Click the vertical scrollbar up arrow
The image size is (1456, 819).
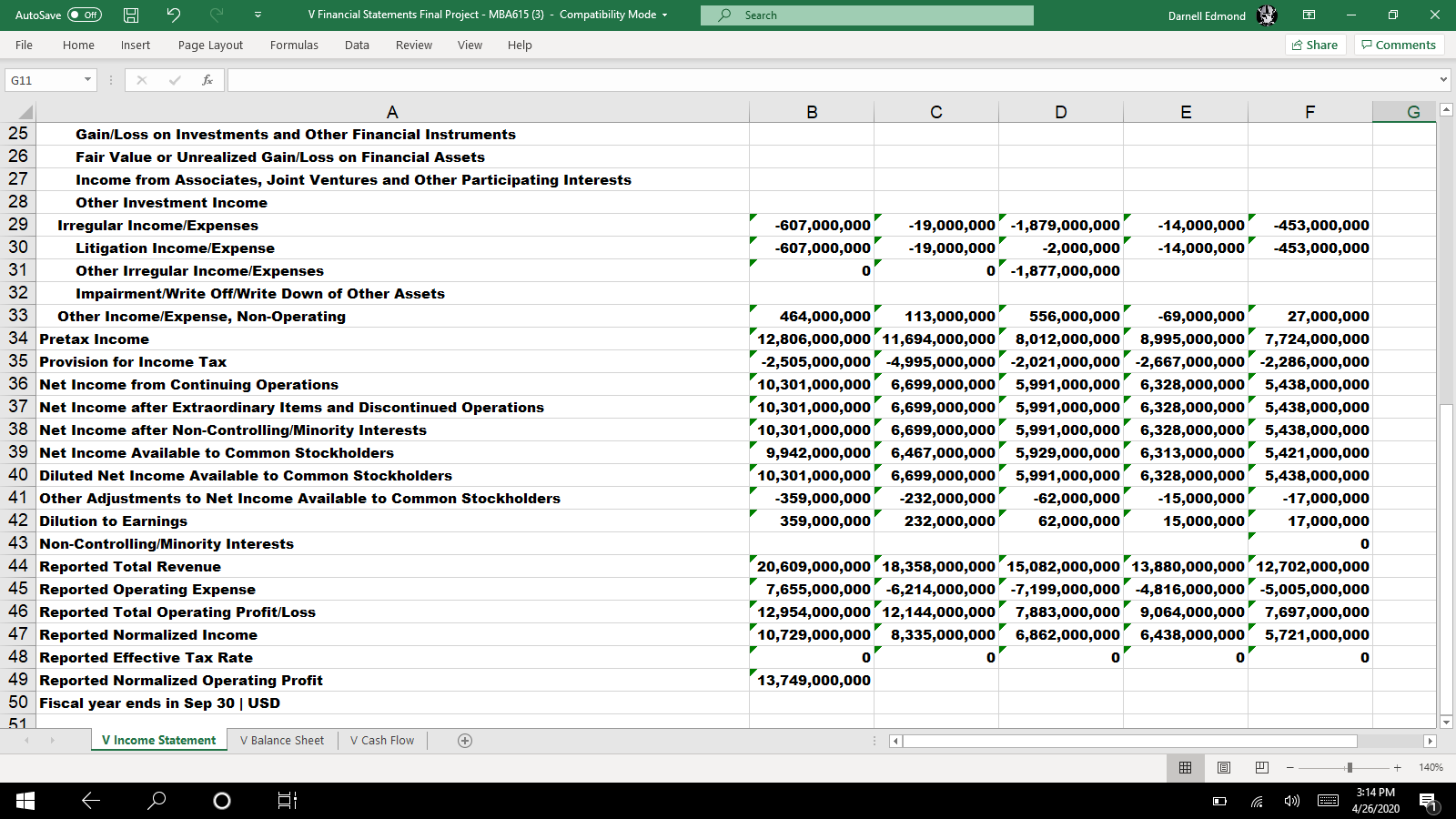point(1446,110)
